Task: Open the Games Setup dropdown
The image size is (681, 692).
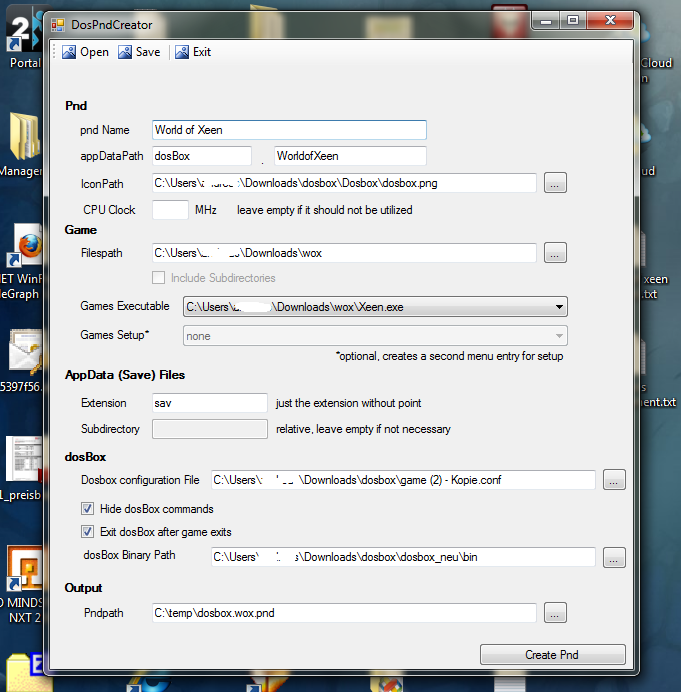Action: point(559,336)
